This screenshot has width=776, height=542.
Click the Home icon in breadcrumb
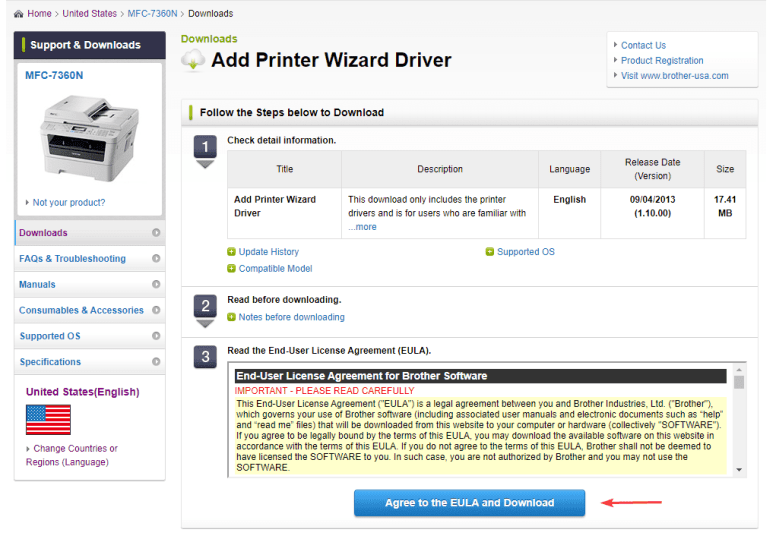pos(18,14)
